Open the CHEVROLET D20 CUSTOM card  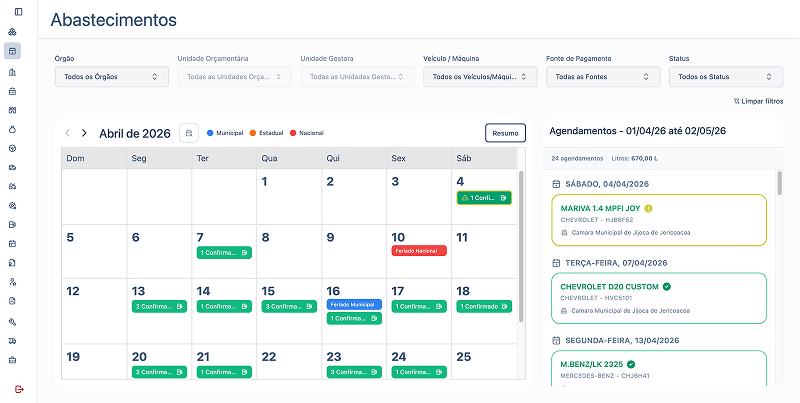(x=659, y=298)
